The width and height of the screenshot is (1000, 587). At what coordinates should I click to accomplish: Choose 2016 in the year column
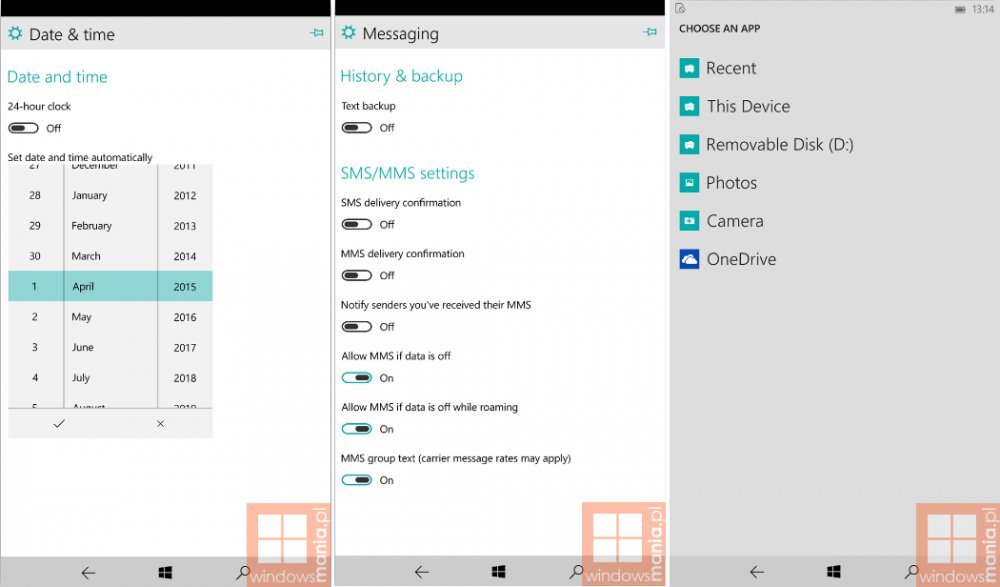point(185,316)
